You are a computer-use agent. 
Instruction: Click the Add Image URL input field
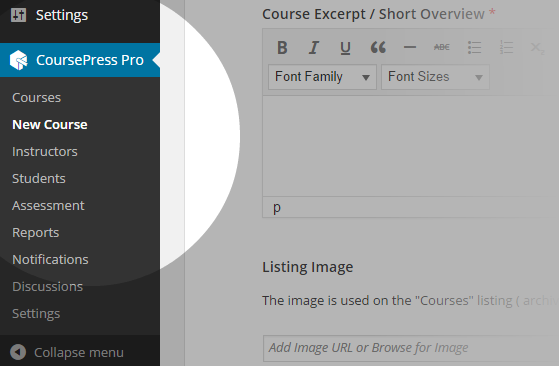click(x=411, y=348)
